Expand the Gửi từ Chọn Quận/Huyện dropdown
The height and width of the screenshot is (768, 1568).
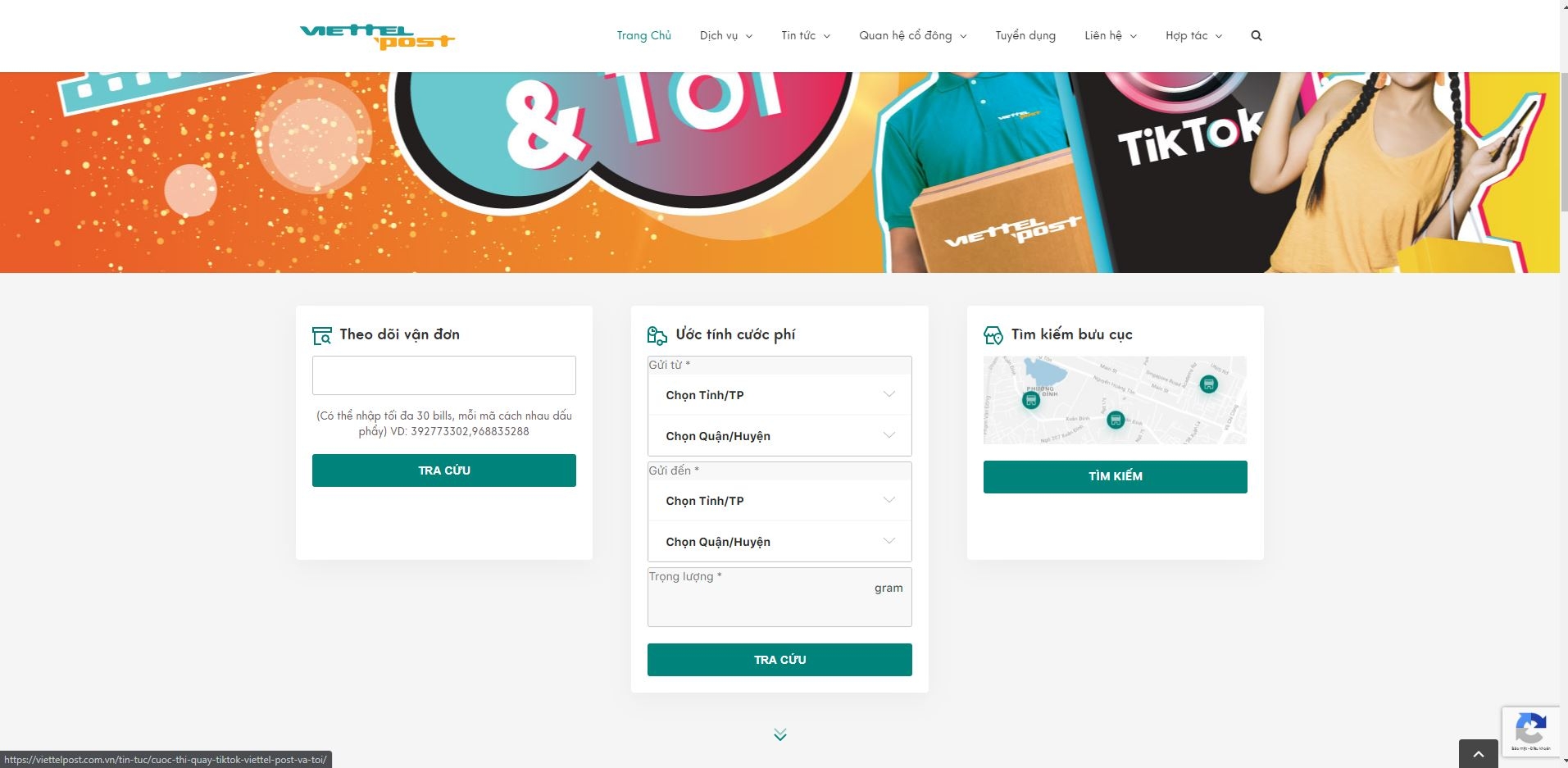point(779,436)
